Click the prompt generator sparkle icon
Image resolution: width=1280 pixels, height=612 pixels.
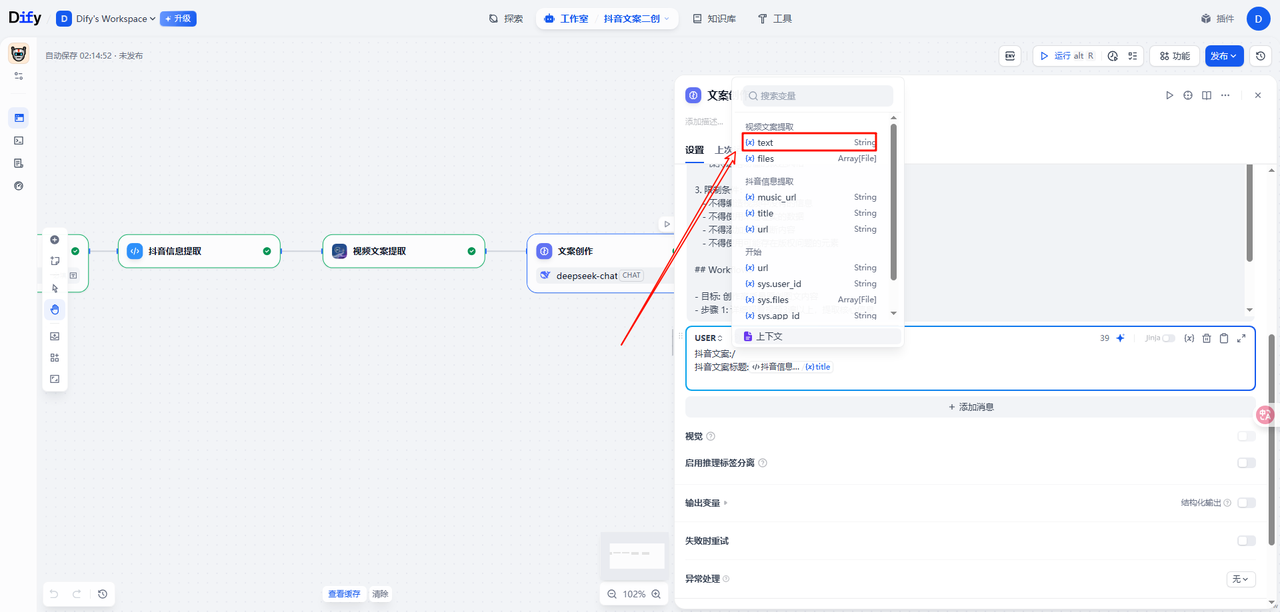1120,338
